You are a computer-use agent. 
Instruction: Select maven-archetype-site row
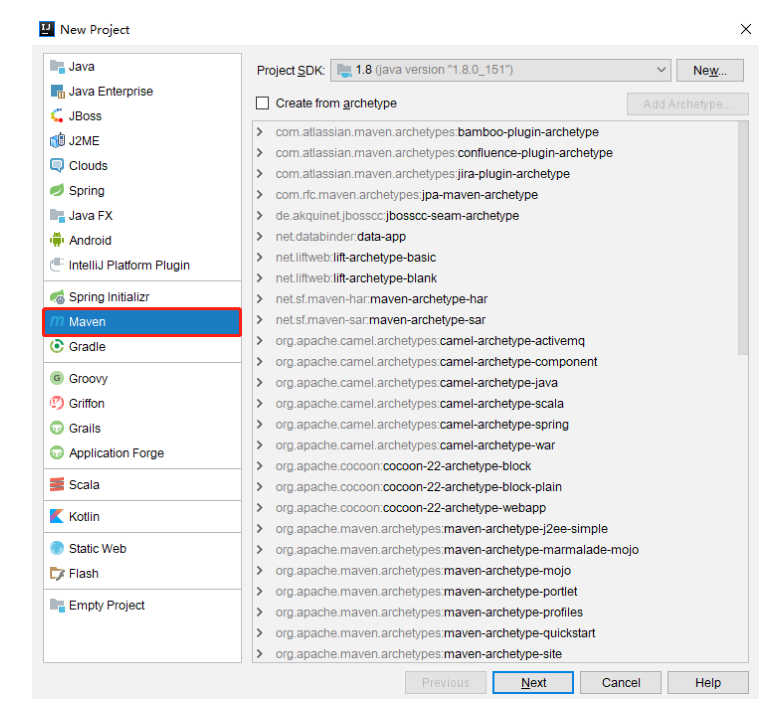pos(495,654)
